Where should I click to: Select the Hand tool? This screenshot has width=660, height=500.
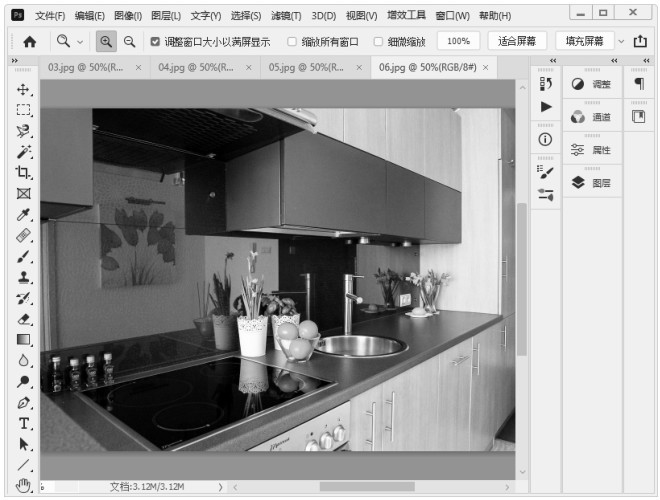click(x=23, y=485)
